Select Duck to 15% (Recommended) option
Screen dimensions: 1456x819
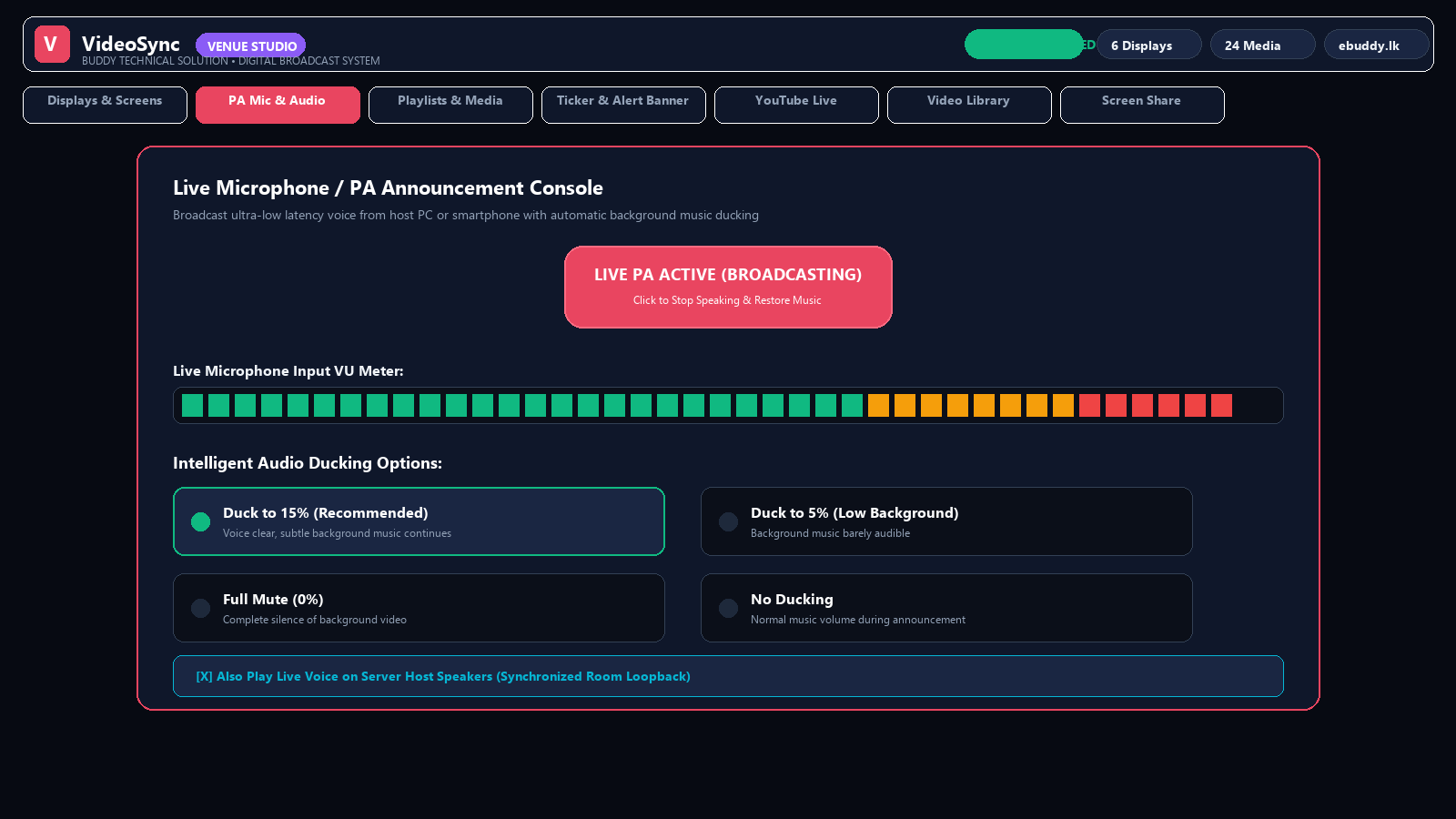(419, 521)
